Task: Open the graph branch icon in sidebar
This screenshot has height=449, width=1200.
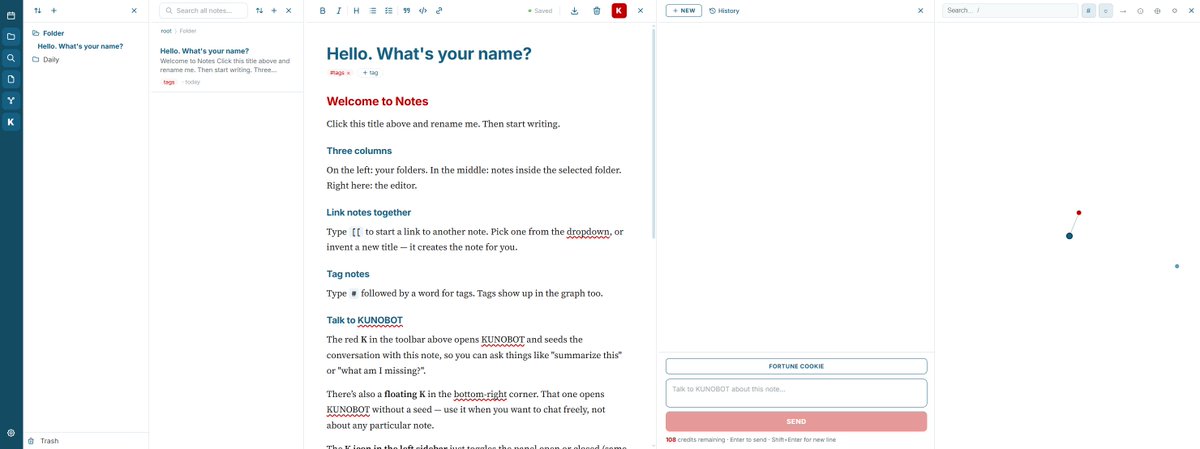Action: (x=11, y=100)
